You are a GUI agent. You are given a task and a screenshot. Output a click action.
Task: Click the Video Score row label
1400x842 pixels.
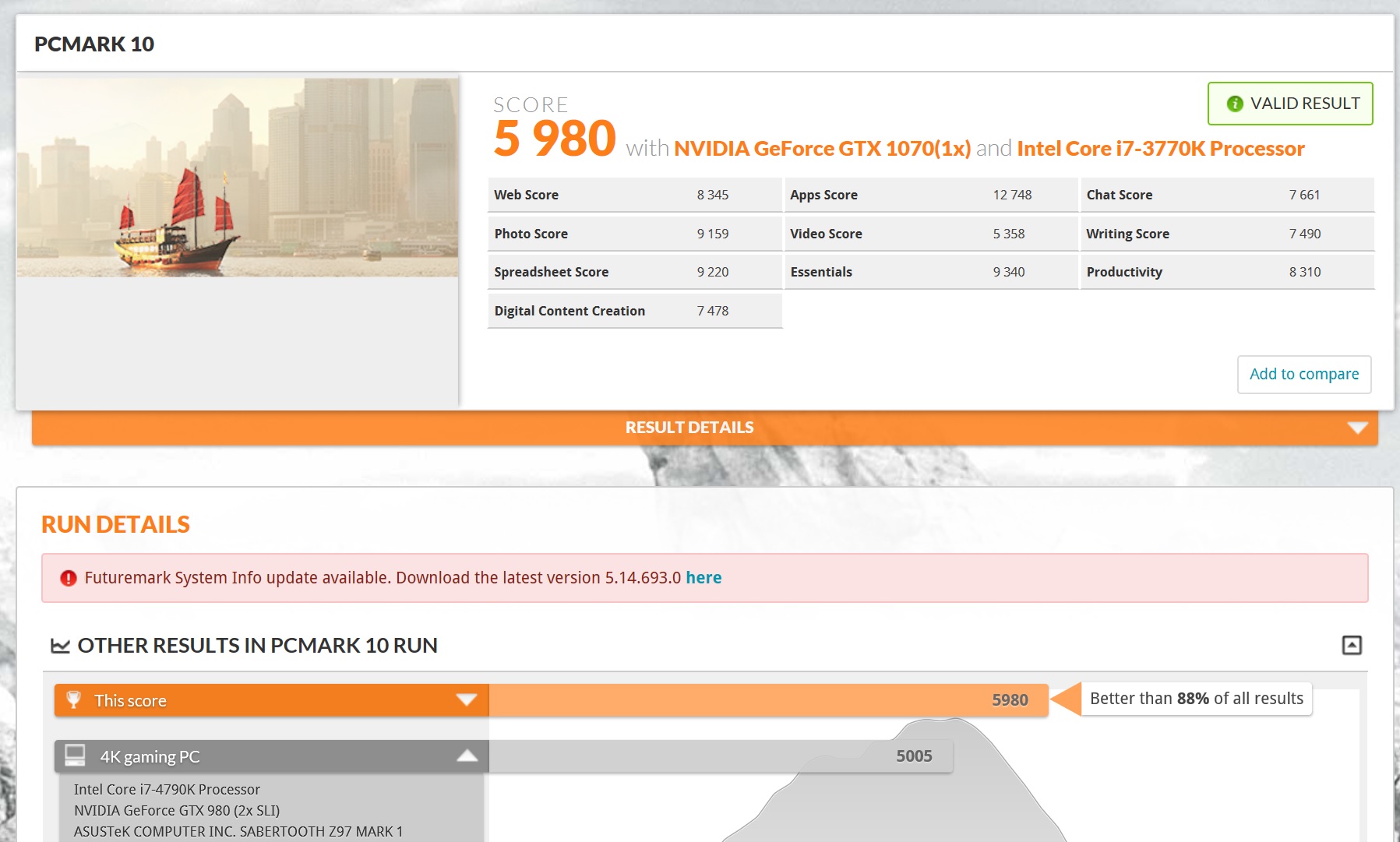826,234
